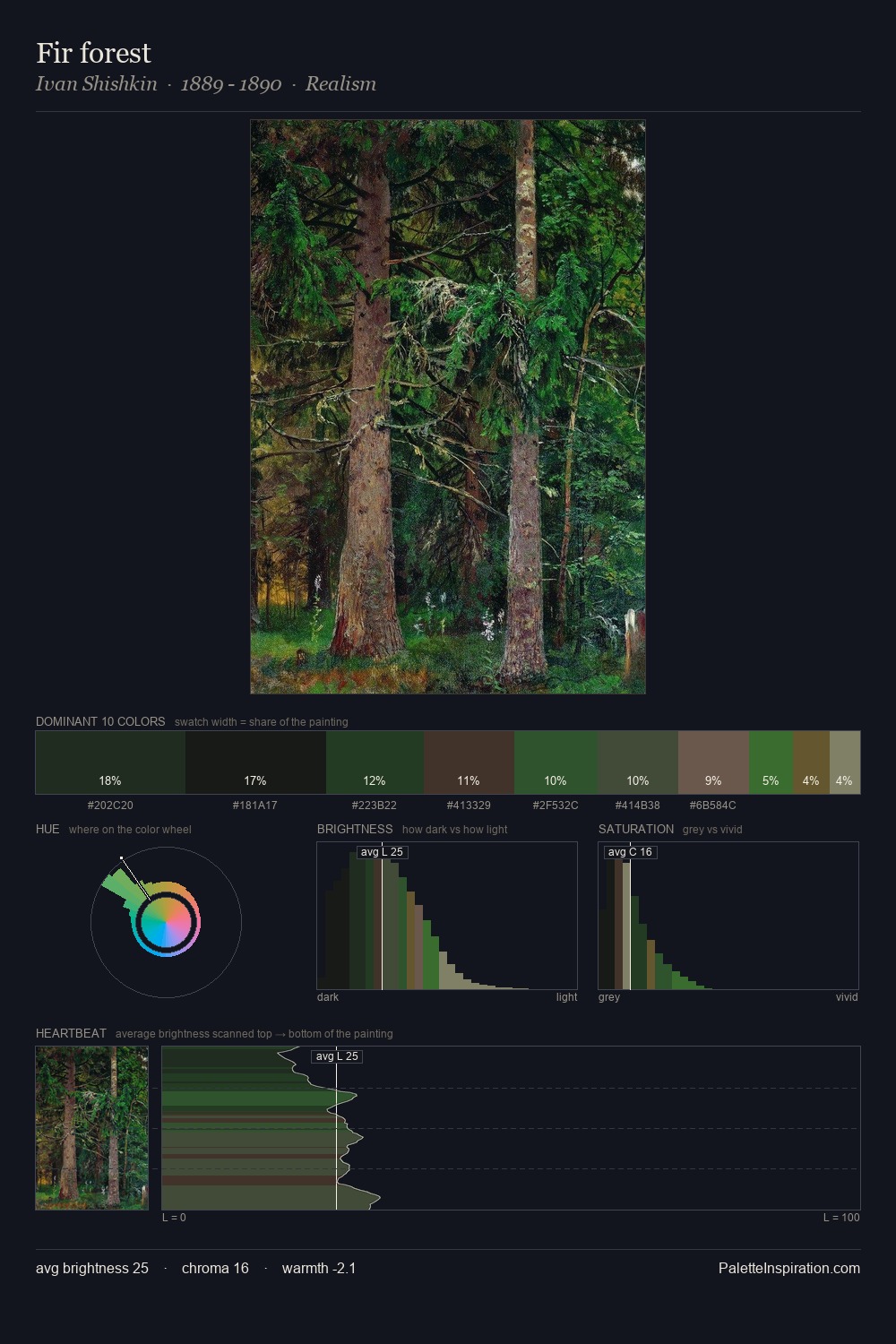This screenshot has height=1344, width=896.
Task: Click the style 'Realism'
Action: coord(340,83)
